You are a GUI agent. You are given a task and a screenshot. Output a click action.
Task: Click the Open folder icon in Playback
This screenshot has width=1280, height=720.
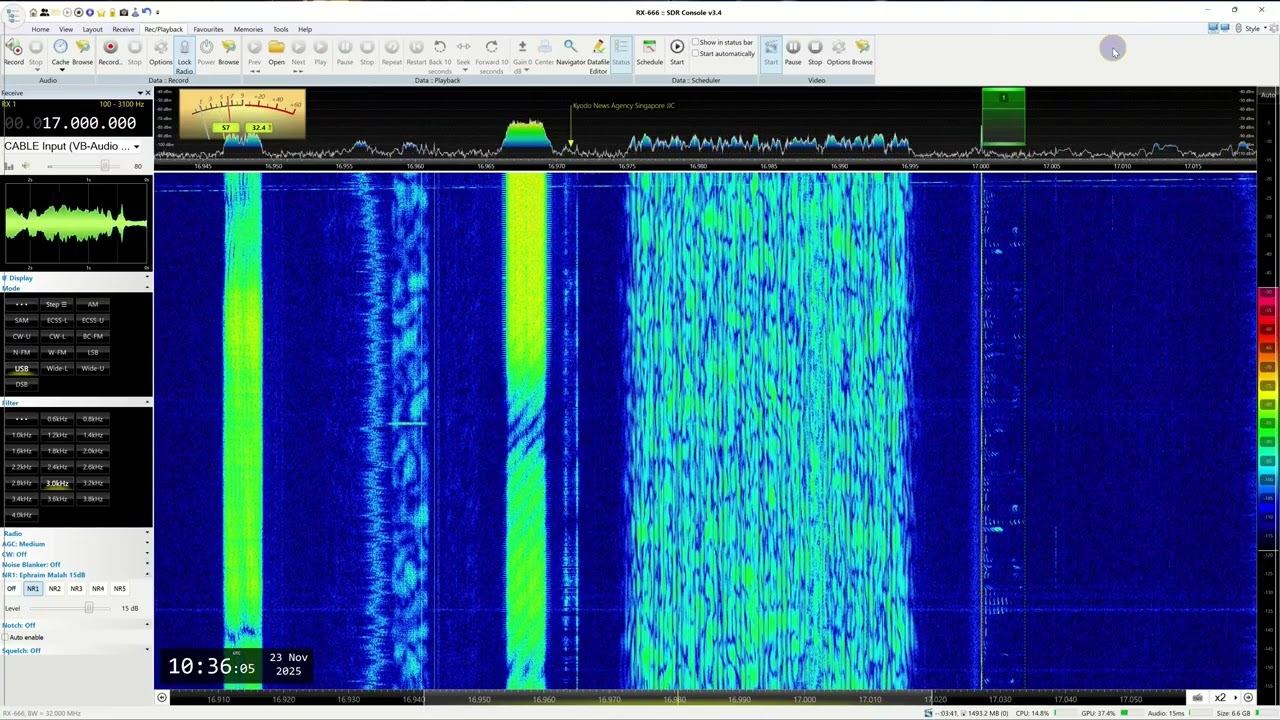pos(276,50)
